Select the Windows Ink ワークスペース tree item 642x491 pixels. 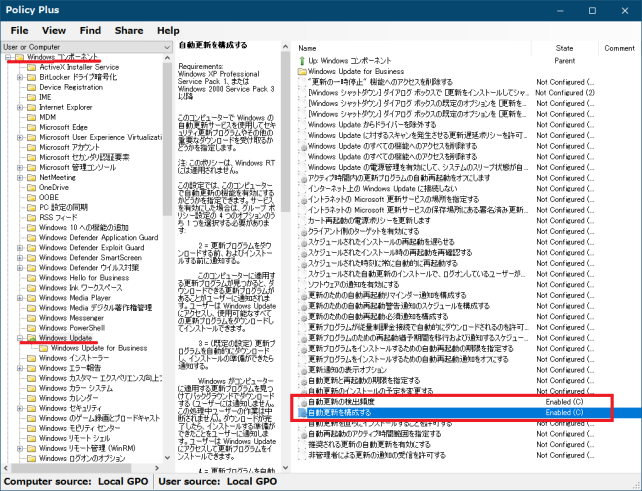pyautogui.click(x=80, y=288)
